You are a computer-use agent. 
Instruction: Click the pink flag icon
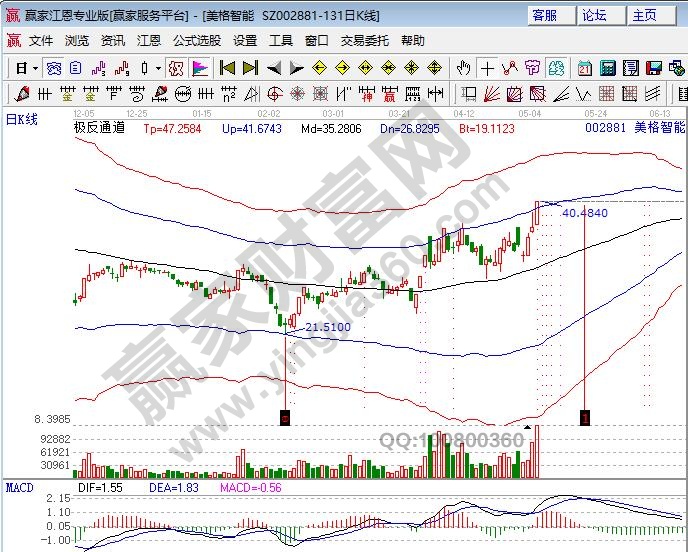(x=200, y=68)
